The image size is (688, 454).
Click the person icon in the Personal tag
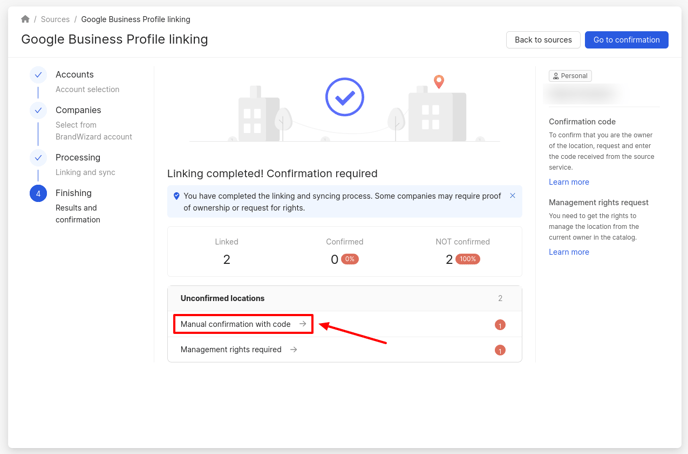[555, 76]
